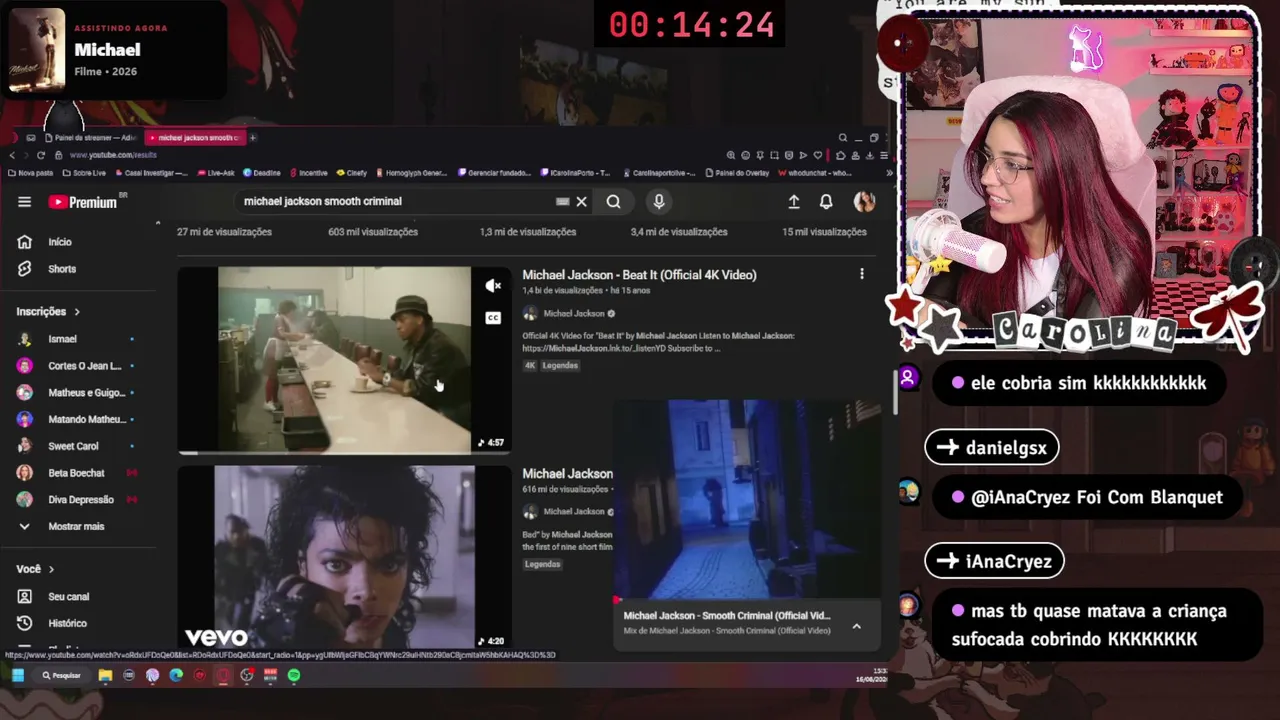
Task: Open Michael Jackson channel avatar under Beat It
Action: point(530,314)
